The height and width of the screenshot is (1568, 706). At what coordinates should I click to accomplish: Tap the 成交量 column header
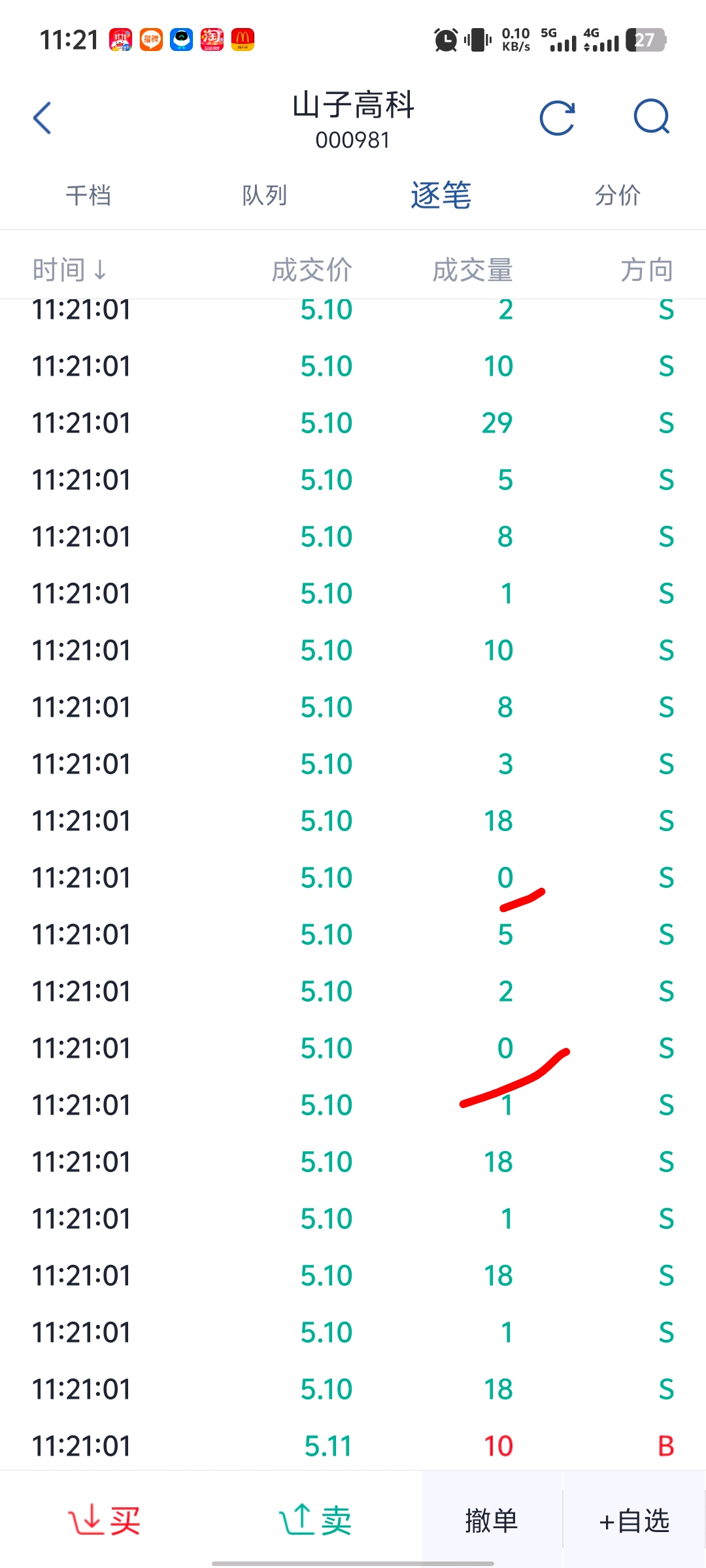[473, 270]
